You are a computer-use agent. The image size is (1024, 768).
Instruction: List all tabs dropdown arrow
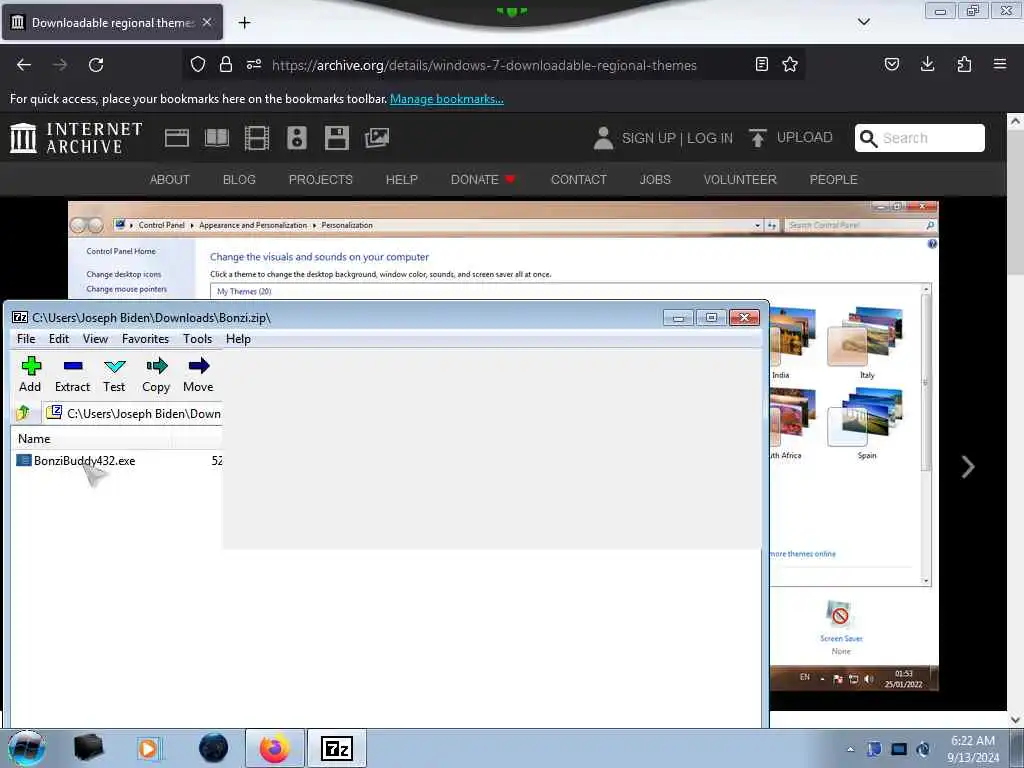tap(863, 22)
